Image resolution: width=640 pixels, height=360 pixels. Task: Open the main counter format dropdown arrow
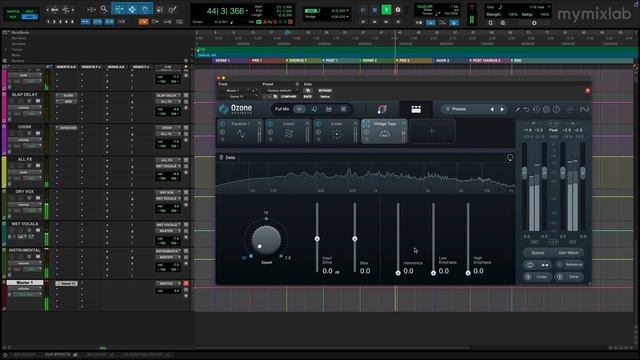[247, 11]
